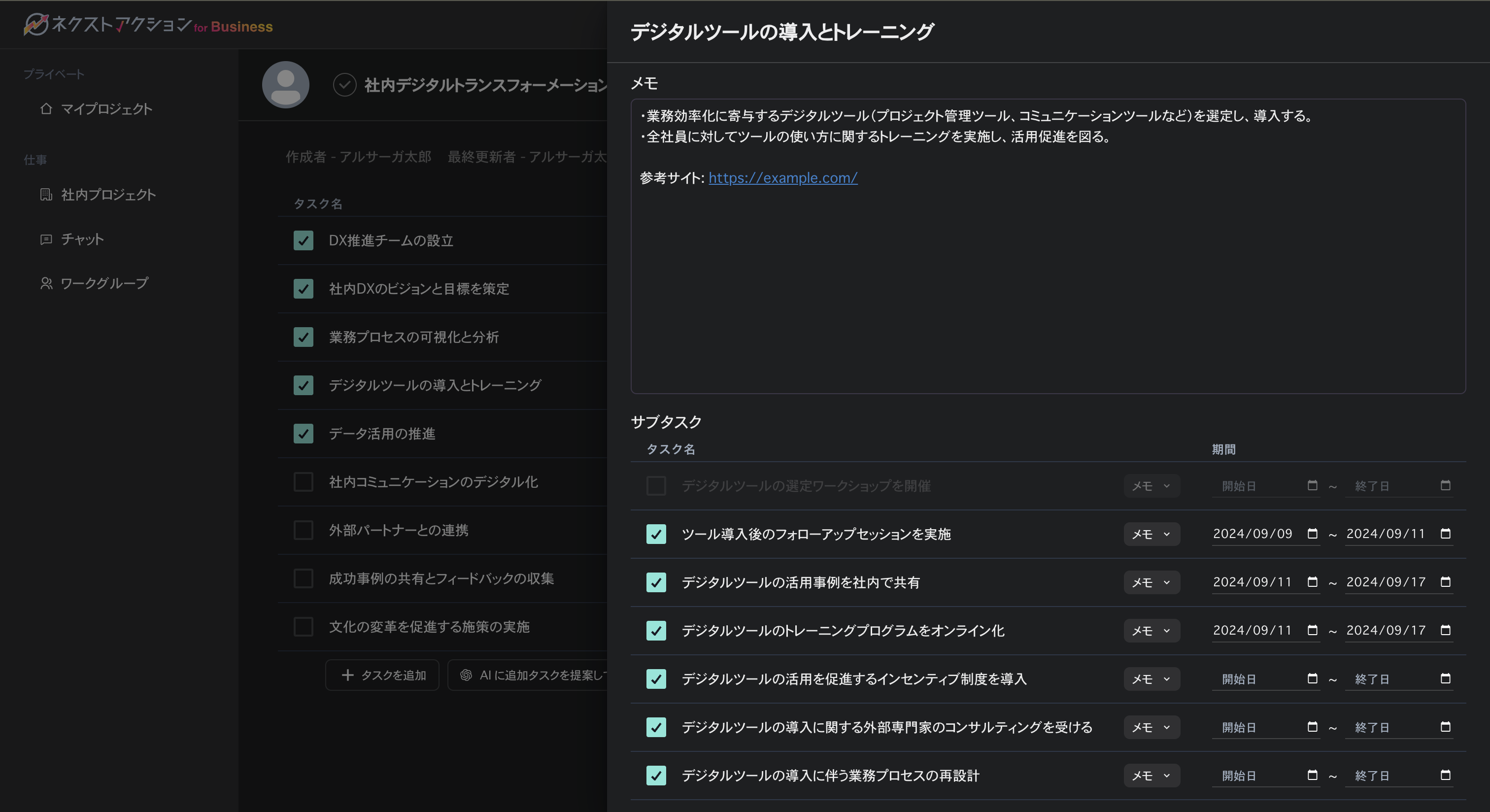The height and width of the screenshot is (812, 1490).
Task: Click end date 2024/09/11 field
Action: [x=1399, y=534]
